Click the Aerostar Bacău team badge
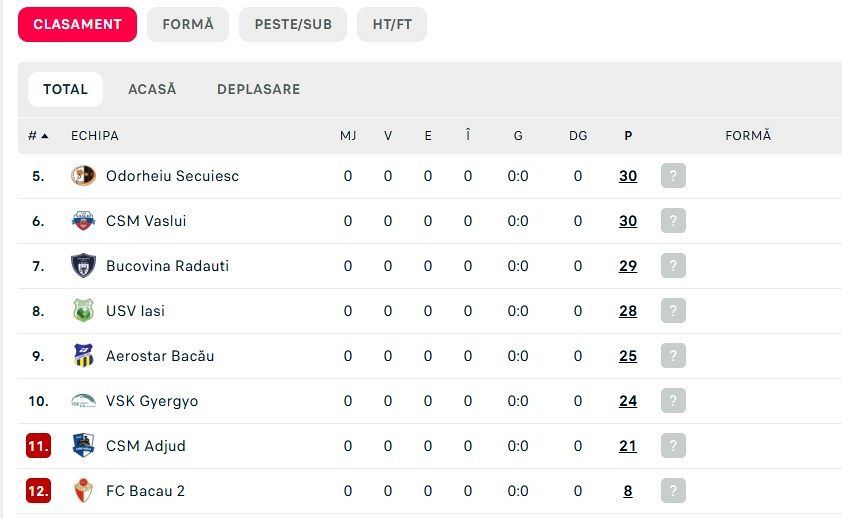Screen dimensions: 842x518 (x=83, y=356)
